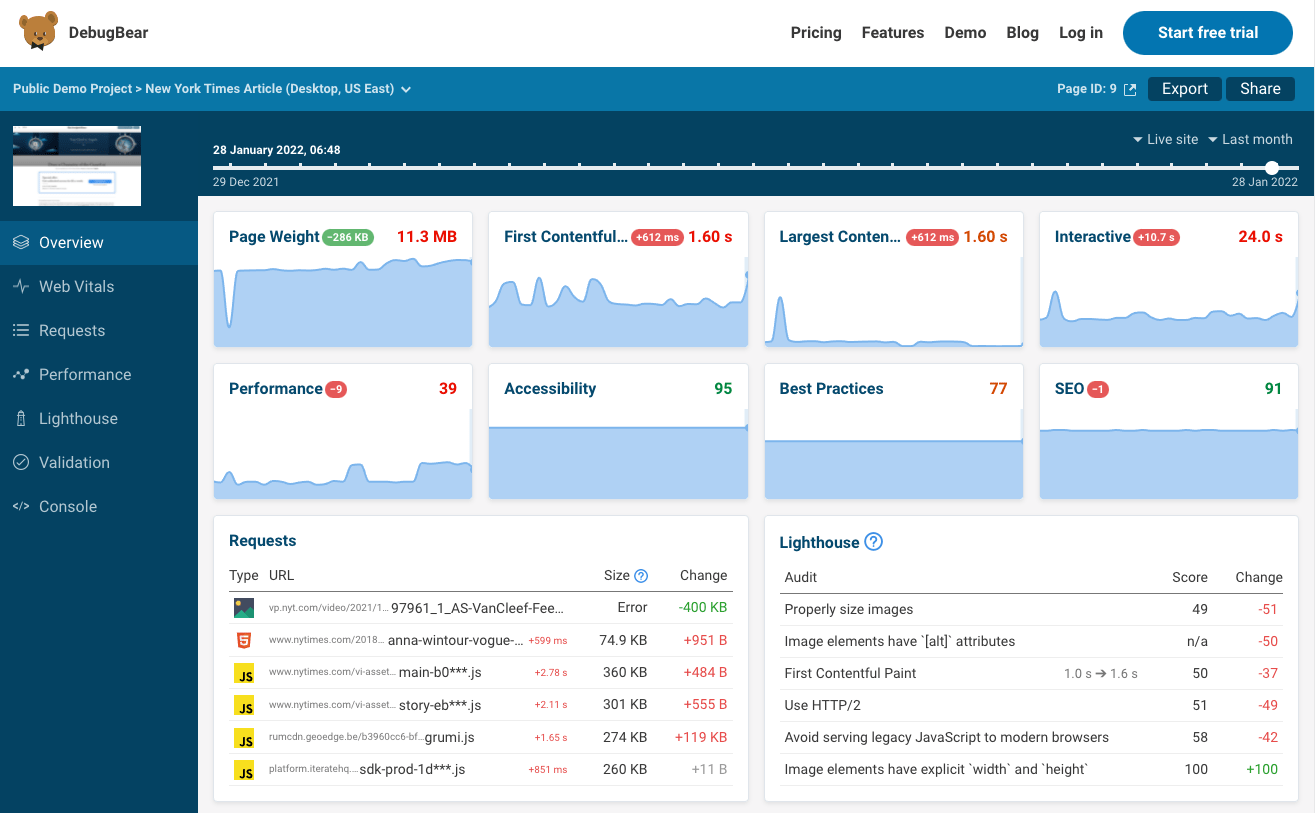Viewport: 1315px width, 813px height.
Task: Click the 'First Contentful Paint' audit row
Action: (x=1031, y=673)
